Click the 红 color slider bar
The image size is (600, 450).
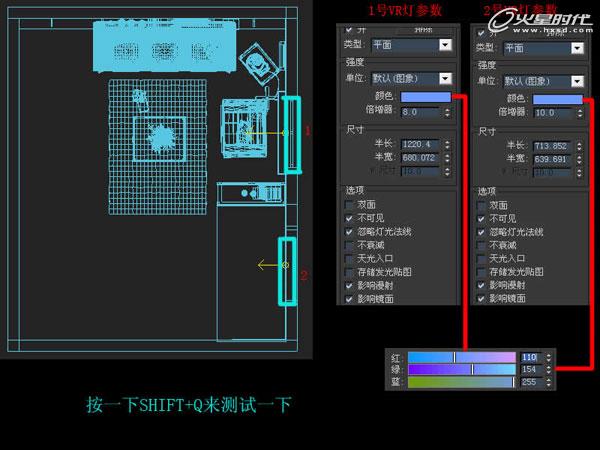[x=462, y=357]
